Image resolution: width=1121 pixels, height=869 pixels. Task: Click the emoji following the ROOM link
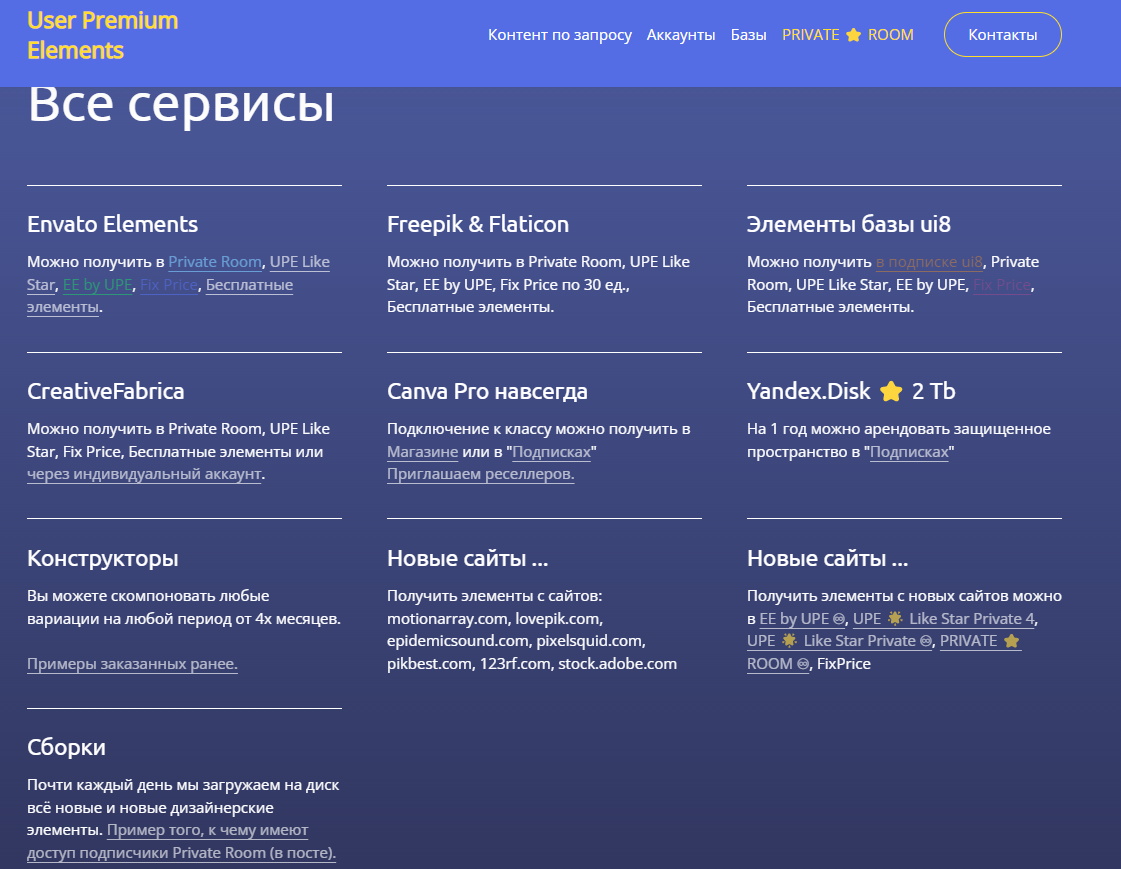[x=801, y=664]
